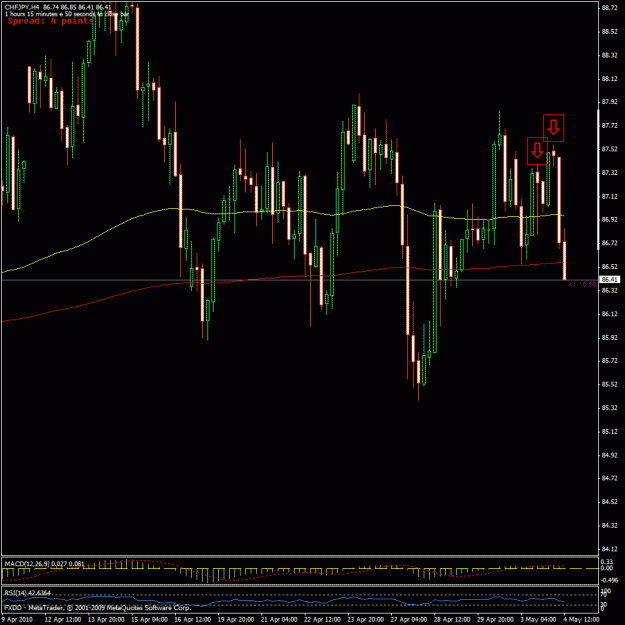The height and width of the screenshot is (625, 625).
Task: Click the 0.33 MACD scale value
Action: tap(607, 562)
